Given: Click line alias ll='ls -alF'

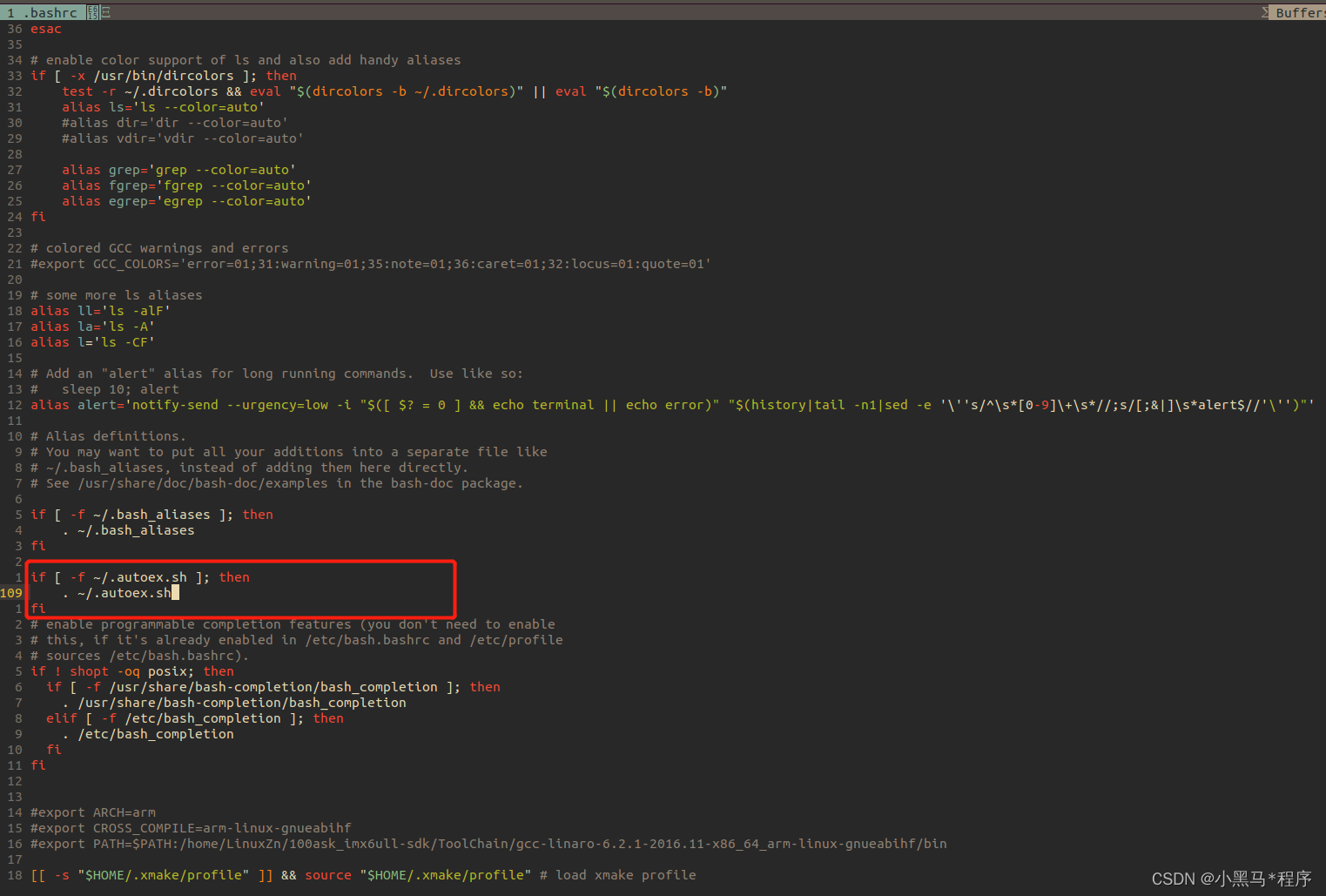Looking at the screenshot, I should pyautogui.click(x=100, y=311).
